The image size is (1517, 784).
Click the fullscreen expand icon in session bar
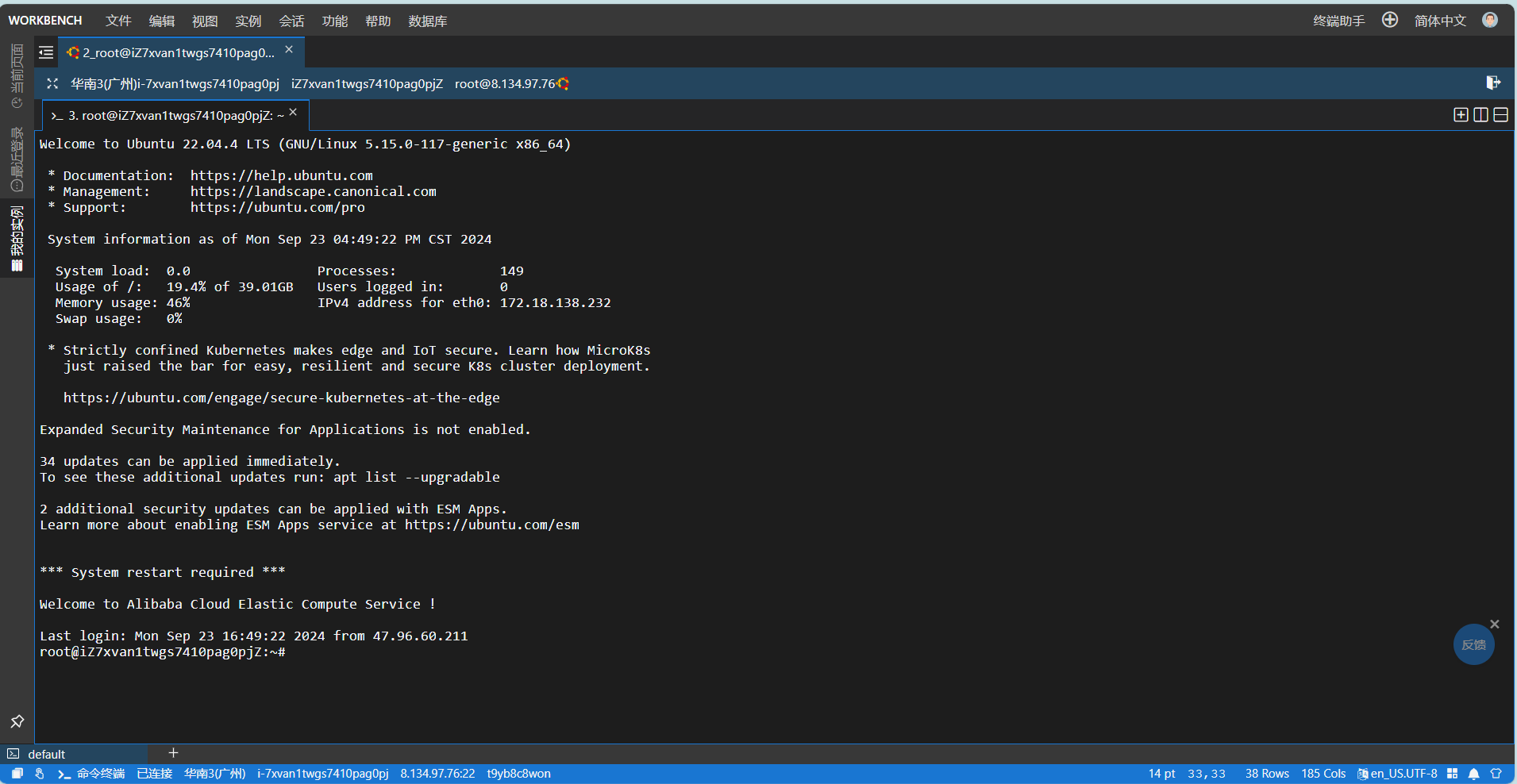pyautogui.click(x=52, y=83)
